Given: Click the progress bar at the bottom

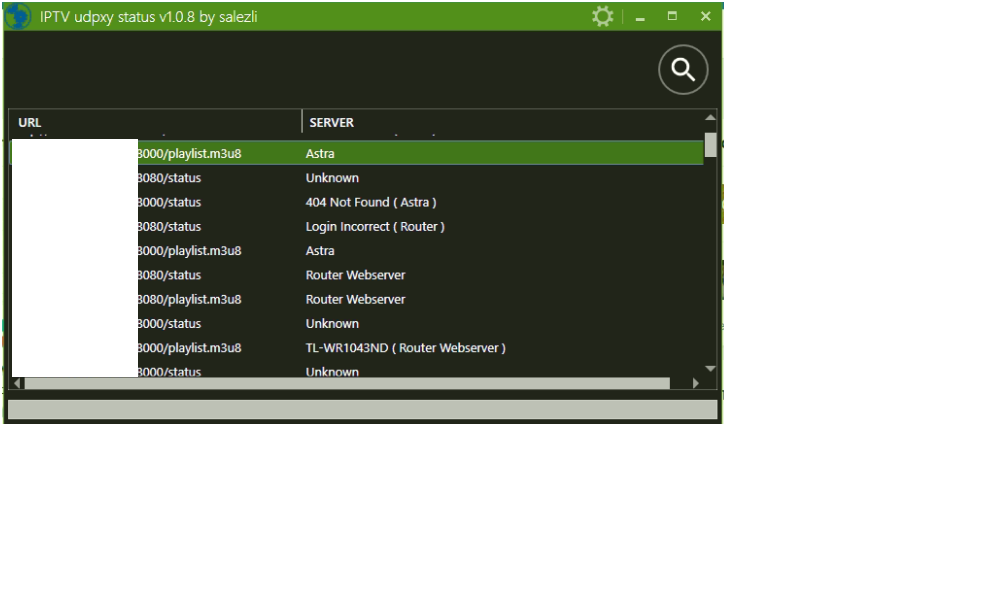Looking at the screenshot, I should [362, 410].
